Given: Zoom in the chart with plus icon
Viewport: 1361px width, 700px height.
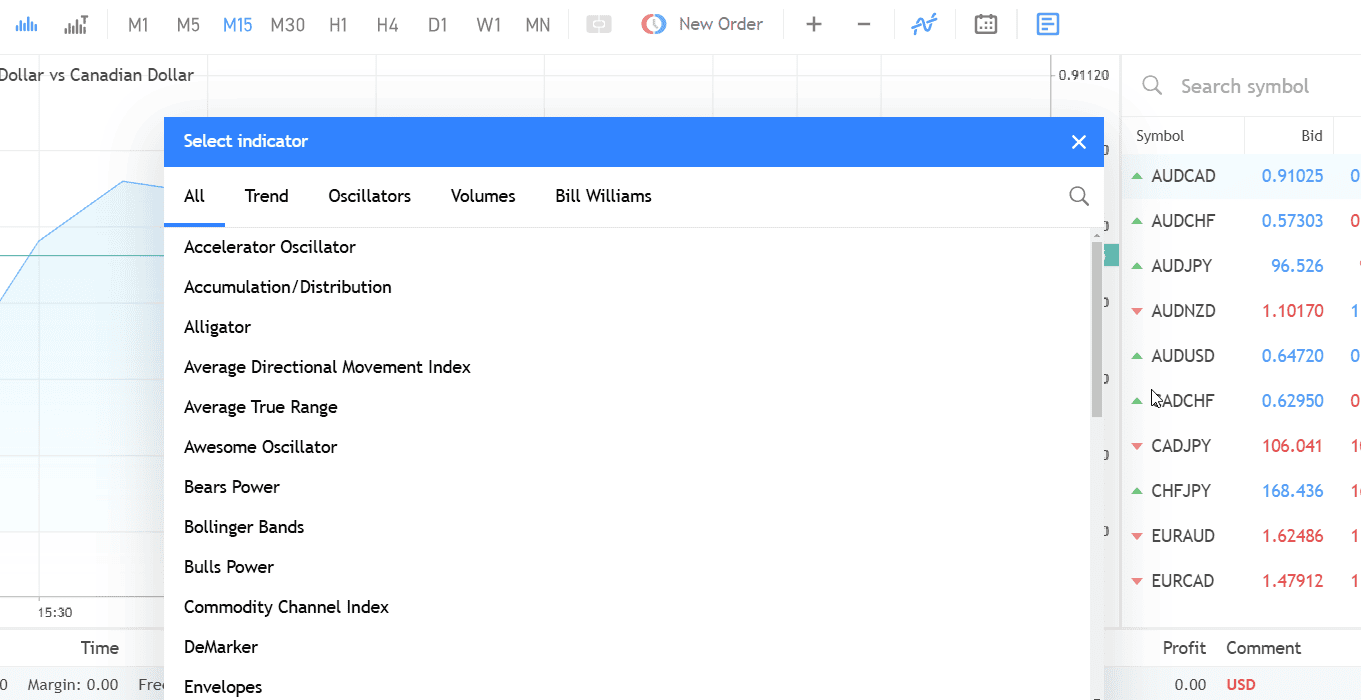Looking at the screenshot, I should [814, 25].
